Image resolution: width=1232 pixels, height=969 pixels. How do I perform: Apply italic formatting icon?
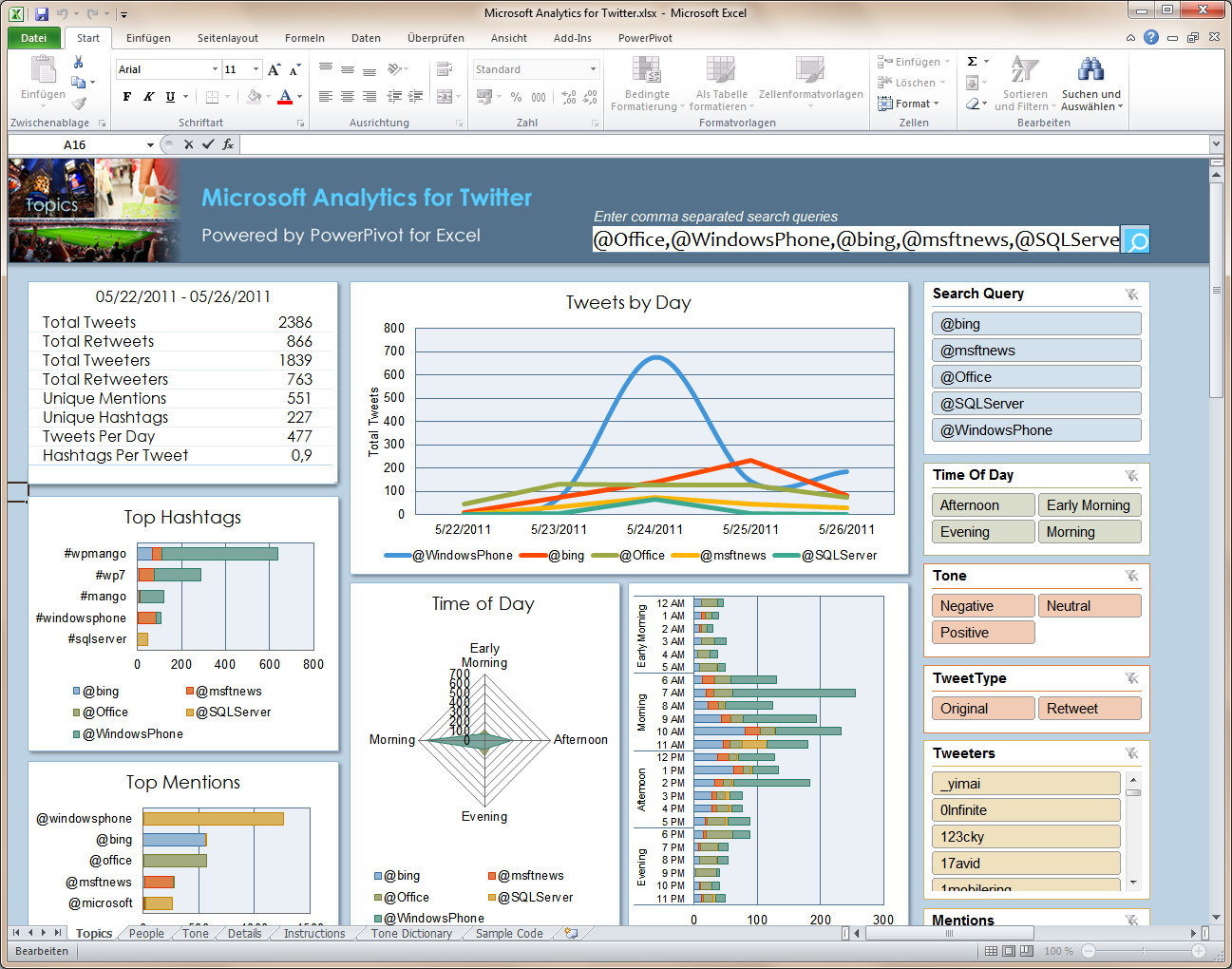pyautogui.click(x=148, y=97)
